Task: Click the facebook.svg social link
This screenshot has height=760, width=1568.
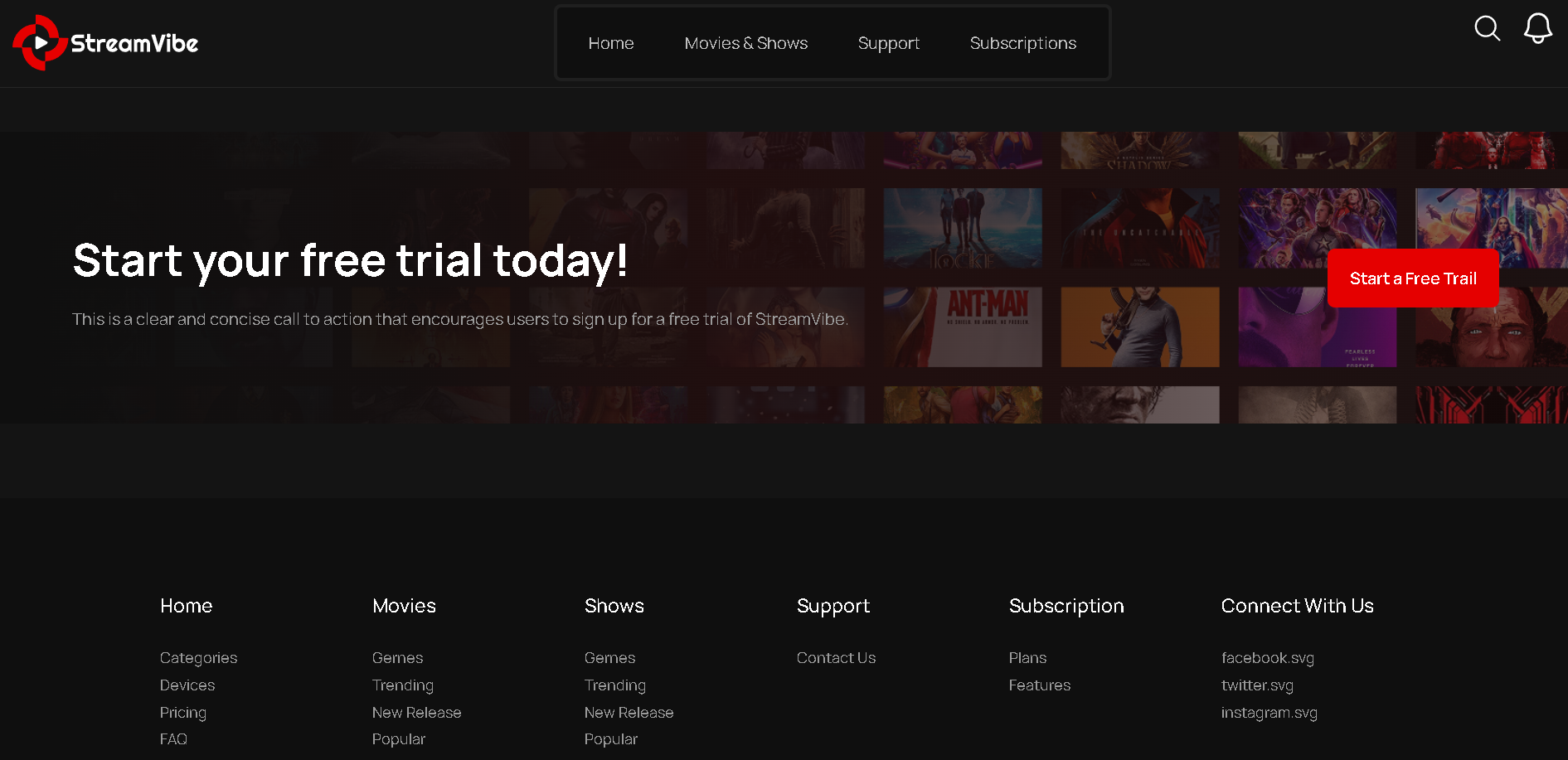Action: 1268,658
